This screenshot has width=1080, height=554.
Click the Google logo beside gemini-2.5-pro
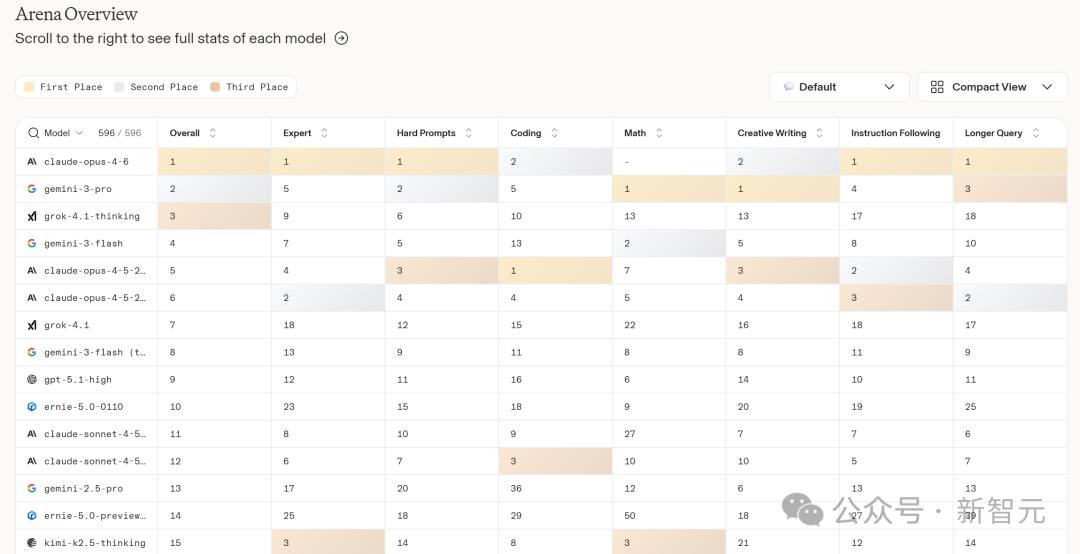coord(32,489)
